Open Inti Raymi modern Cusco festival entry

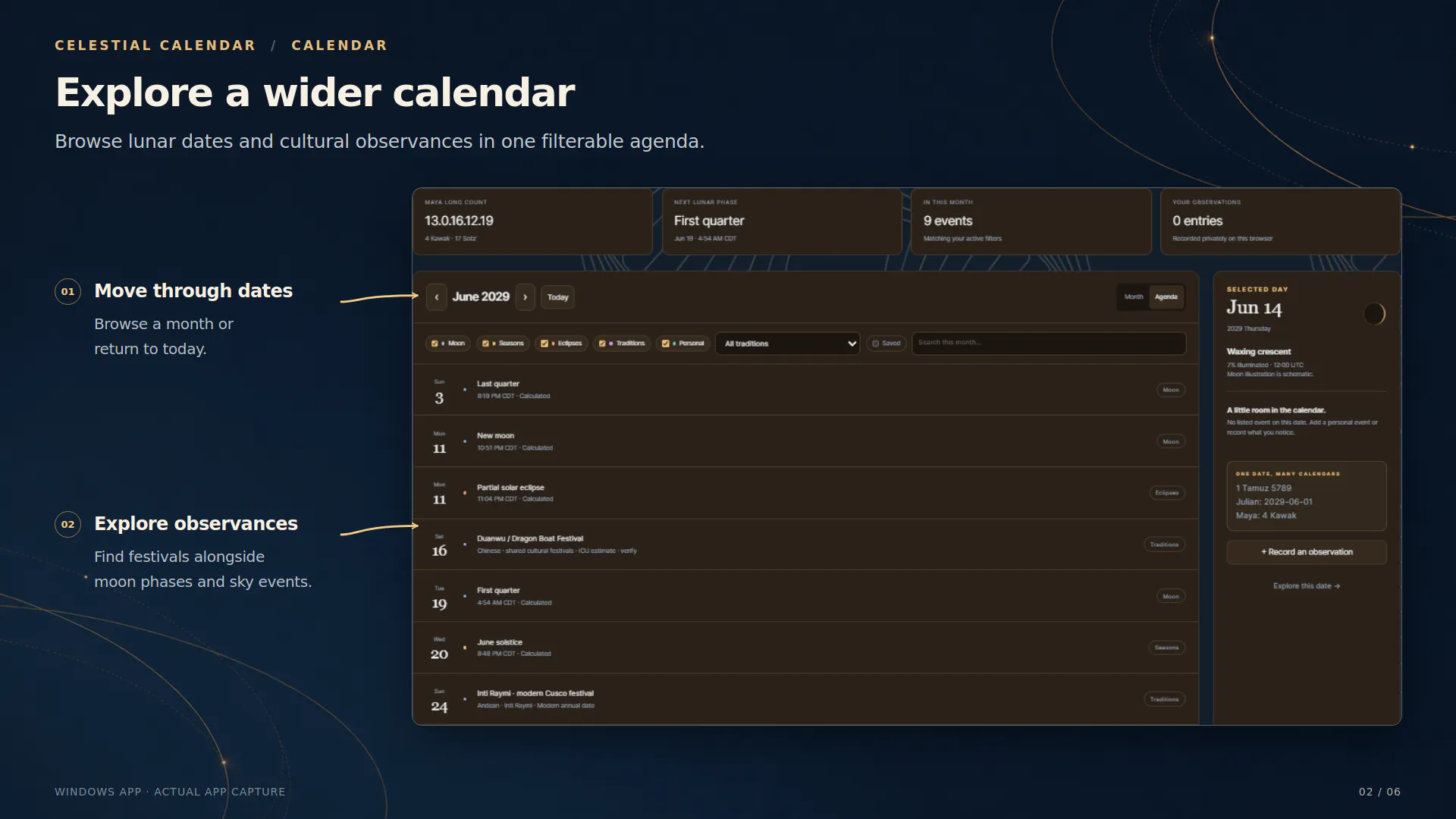click(x=805, y=699)
